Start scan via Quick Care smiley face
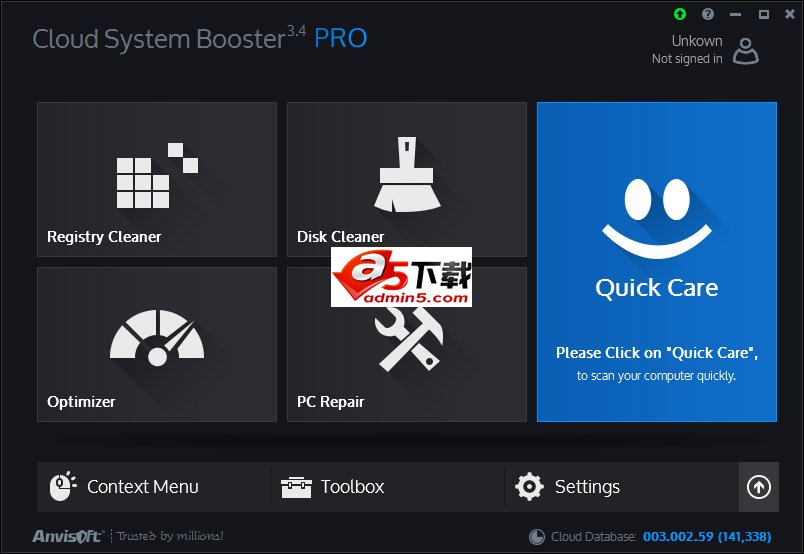804x554 pixels. (x=657, y=219)
